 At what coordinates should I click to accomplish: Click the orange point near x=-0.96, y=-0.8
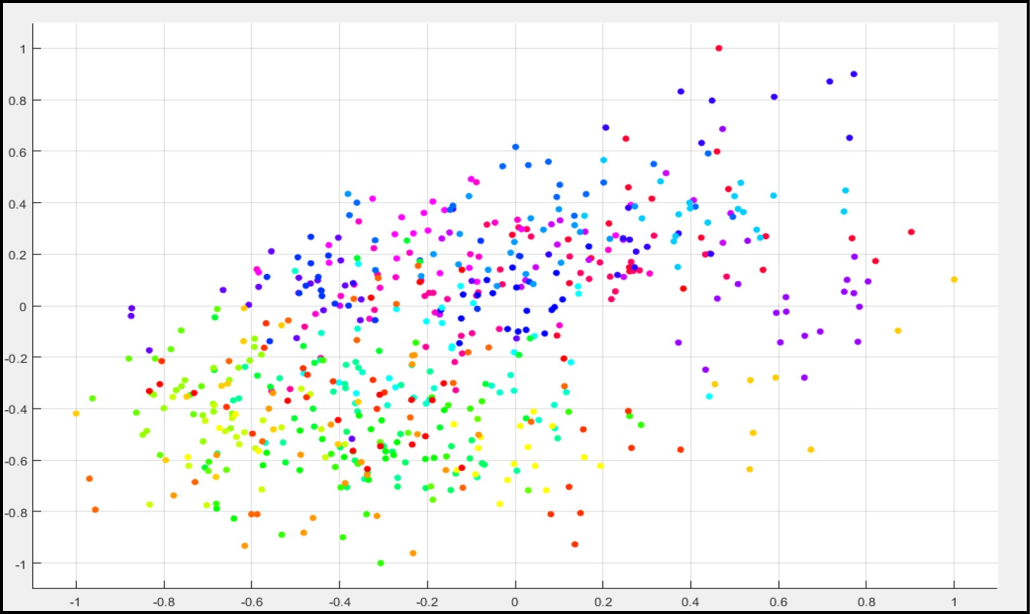pyautogui.click(x=95, y=510)
